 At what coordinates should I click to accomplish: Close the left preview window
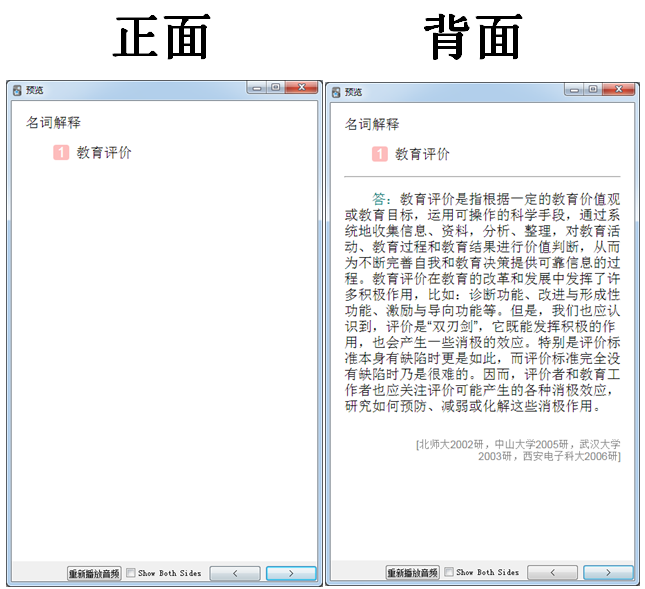point(302,87)
